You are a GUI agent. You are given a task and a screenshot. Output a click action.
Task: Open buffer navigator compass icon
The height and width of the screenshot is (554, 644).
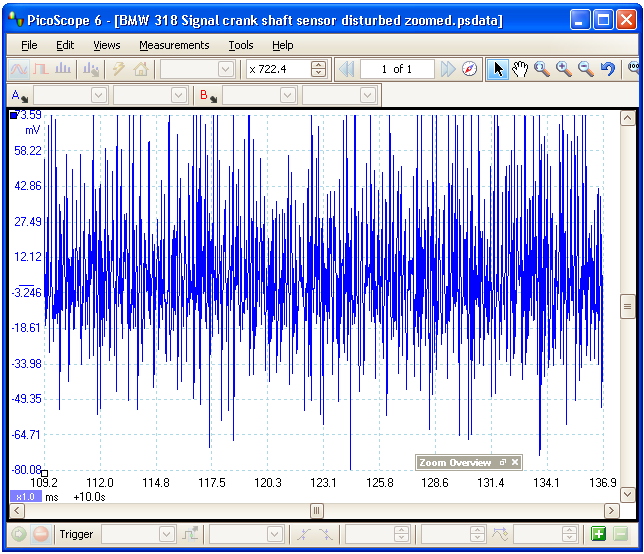(470, 69)
